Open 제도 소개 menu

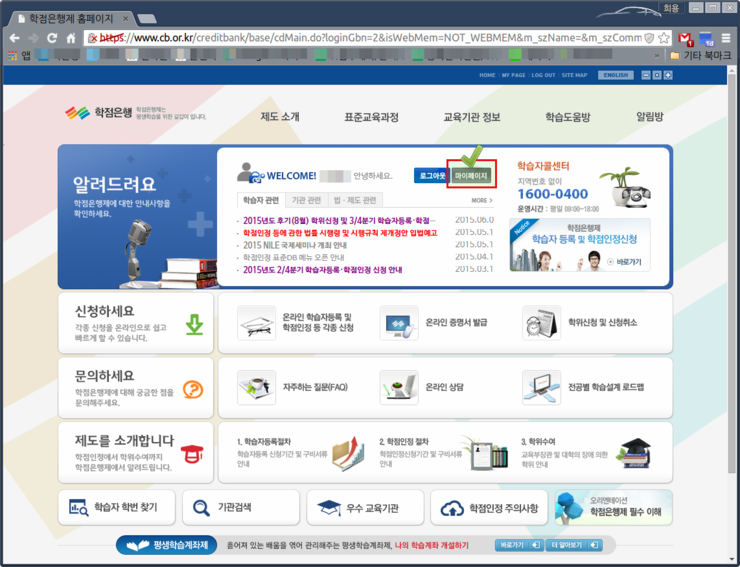pos(280,117)
